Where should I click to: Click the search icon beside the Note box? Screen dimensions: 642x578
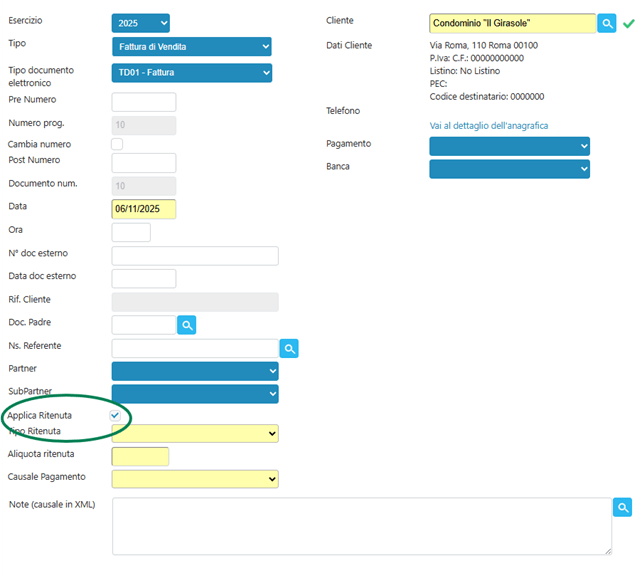(622, 508)
